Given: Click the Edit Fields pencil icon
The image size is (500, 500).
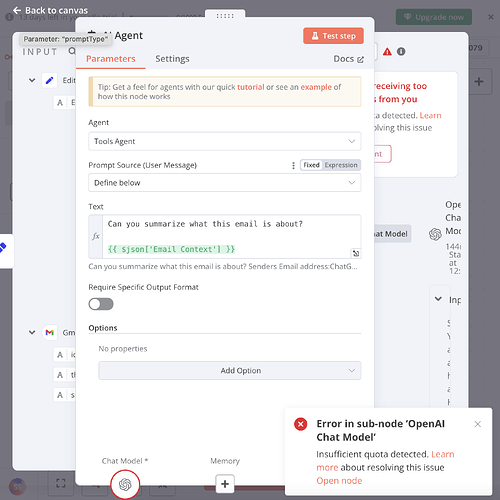Looking at the screenshot, I should [x=49, y=80].
